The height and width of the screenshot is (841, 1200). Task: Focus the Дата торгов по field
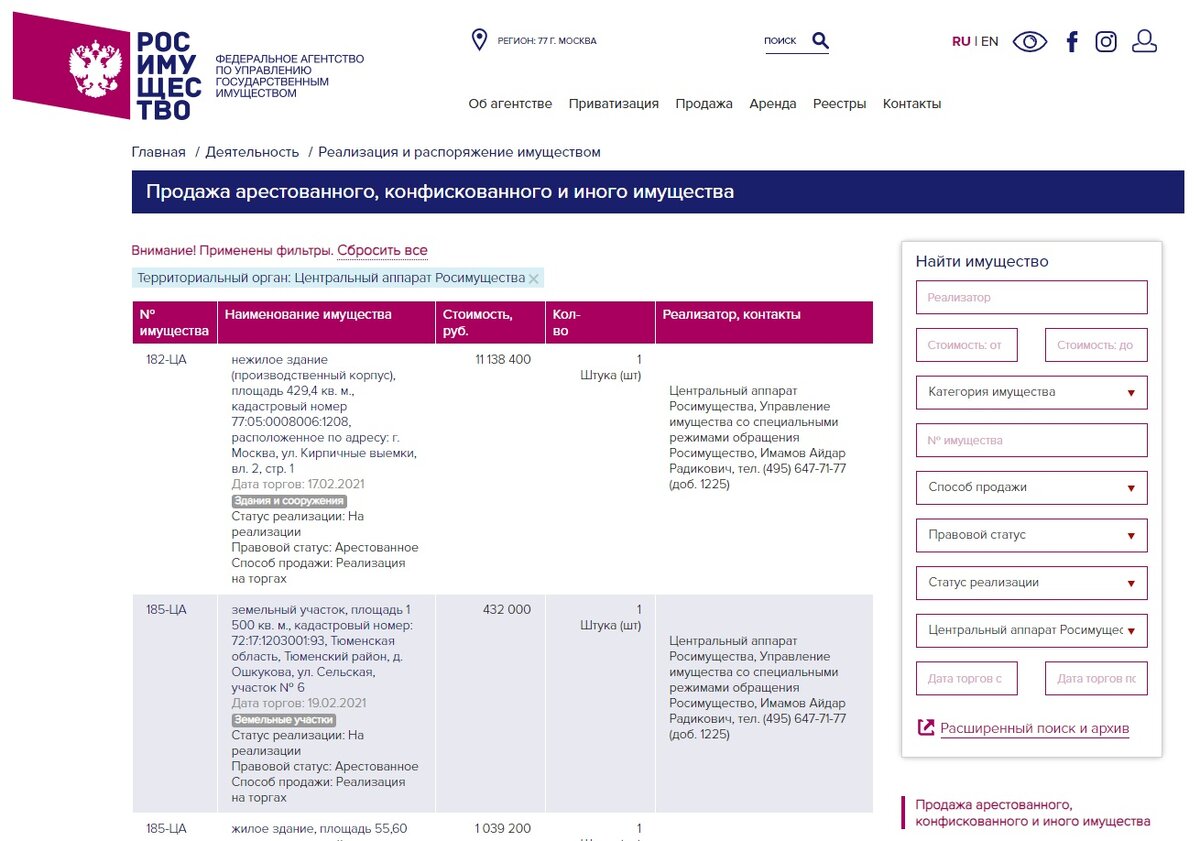tap(1096, 678)
